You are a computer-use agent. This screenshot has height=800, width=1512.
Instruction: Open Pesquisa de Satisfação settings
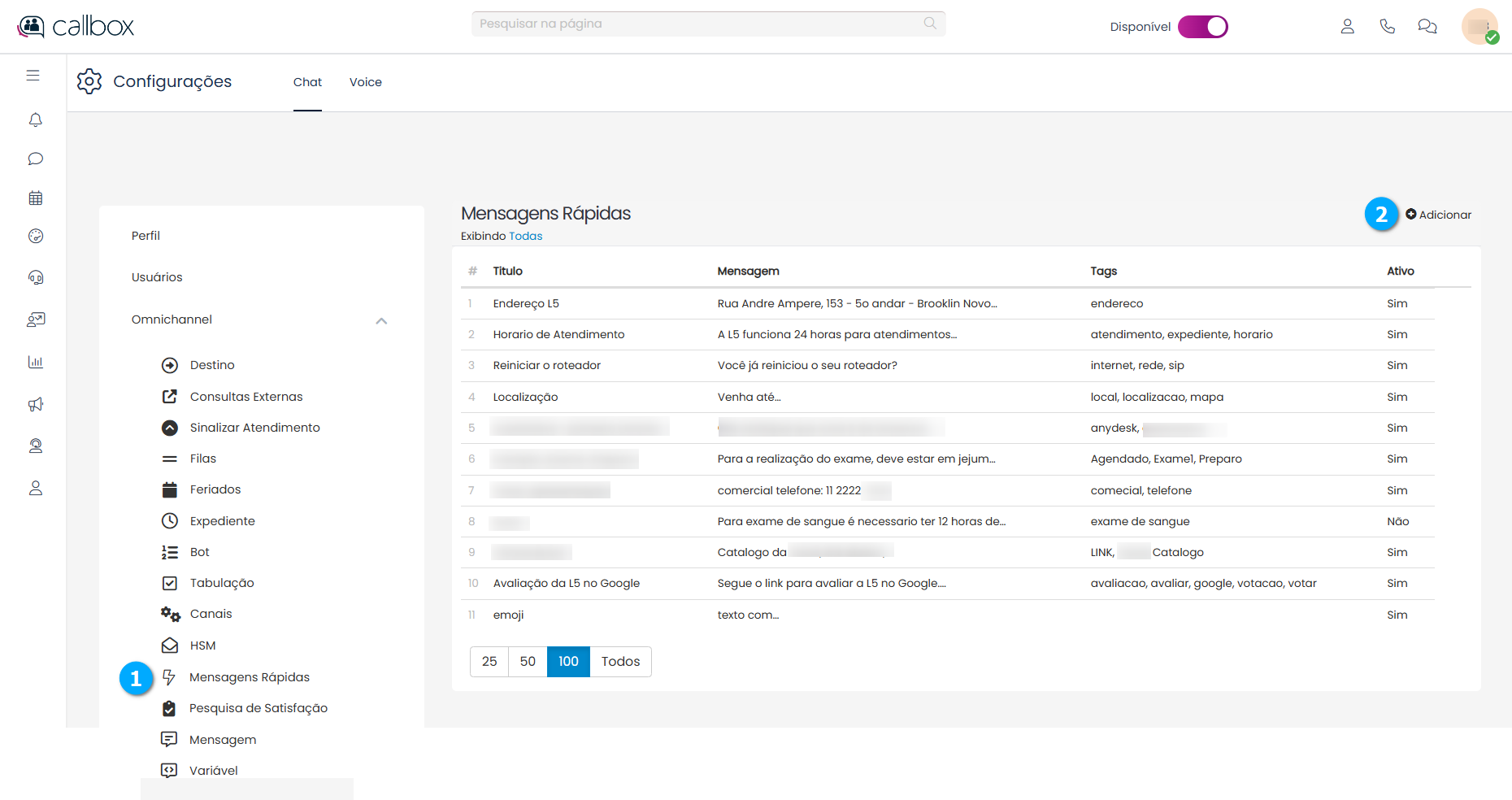click(258, 708)
